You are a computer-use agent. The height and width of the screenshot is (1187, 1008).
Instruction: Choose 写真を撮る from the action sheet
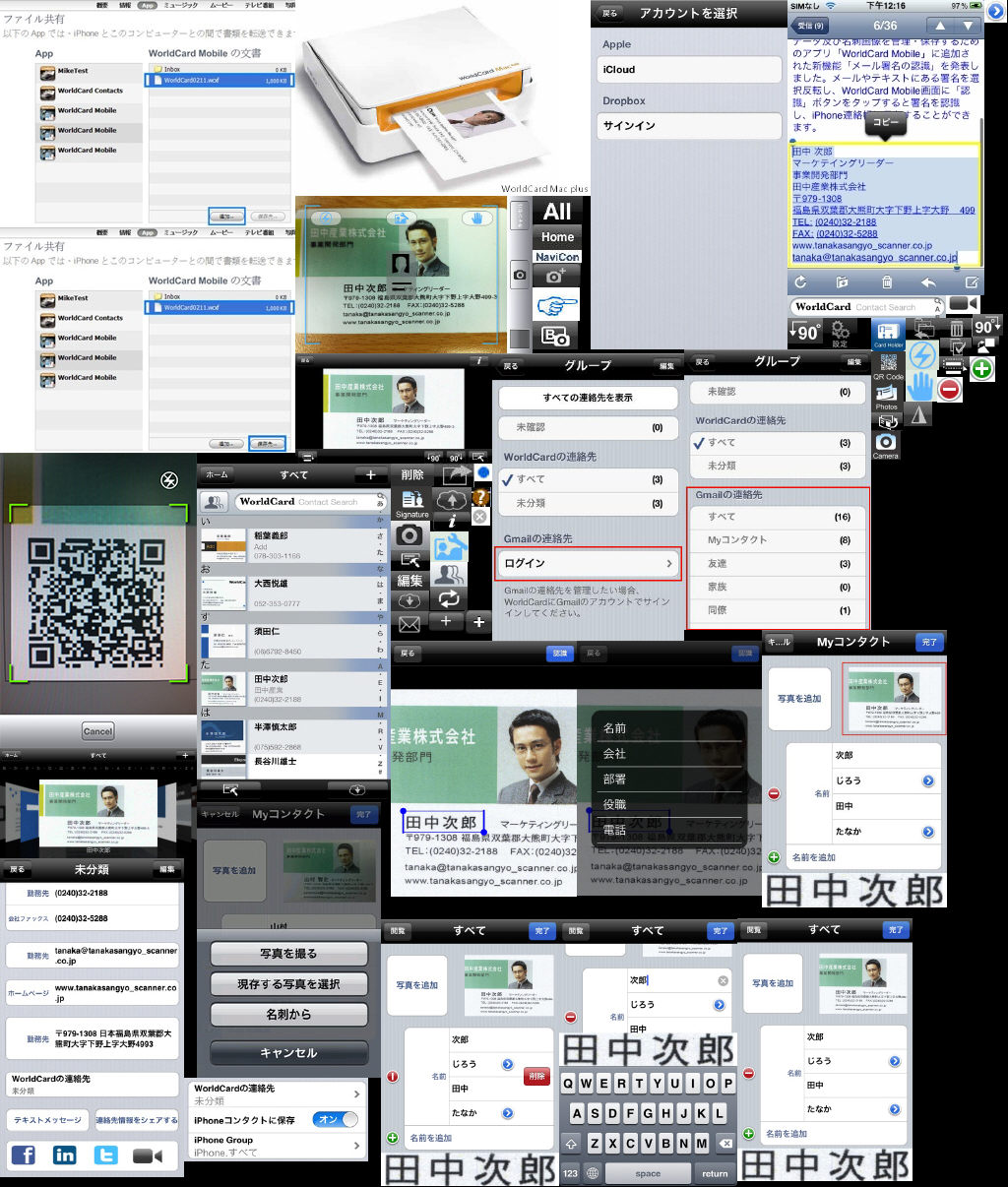click(288, 954)
